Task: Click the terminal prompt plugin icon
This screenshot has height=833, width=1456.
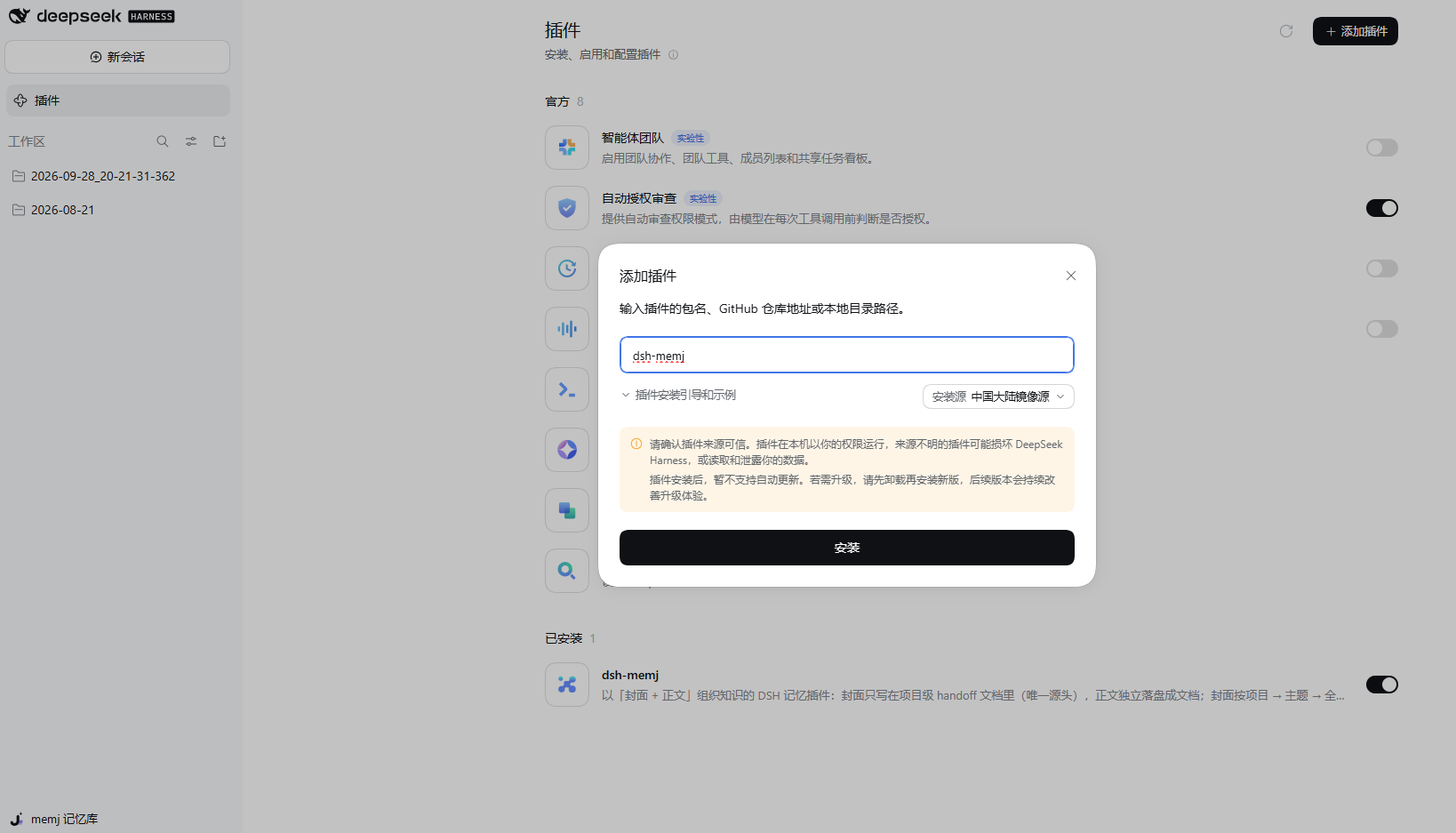Action: [567, 389]
